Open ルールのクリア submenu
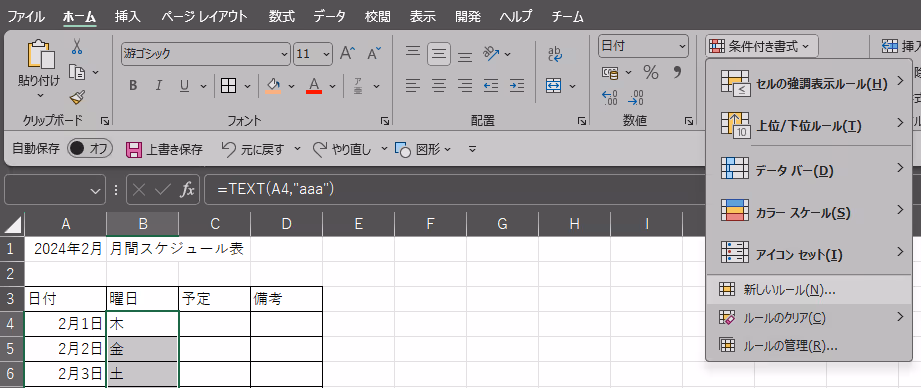The height and width of the screenshot is (388, 921). (809, 318)
